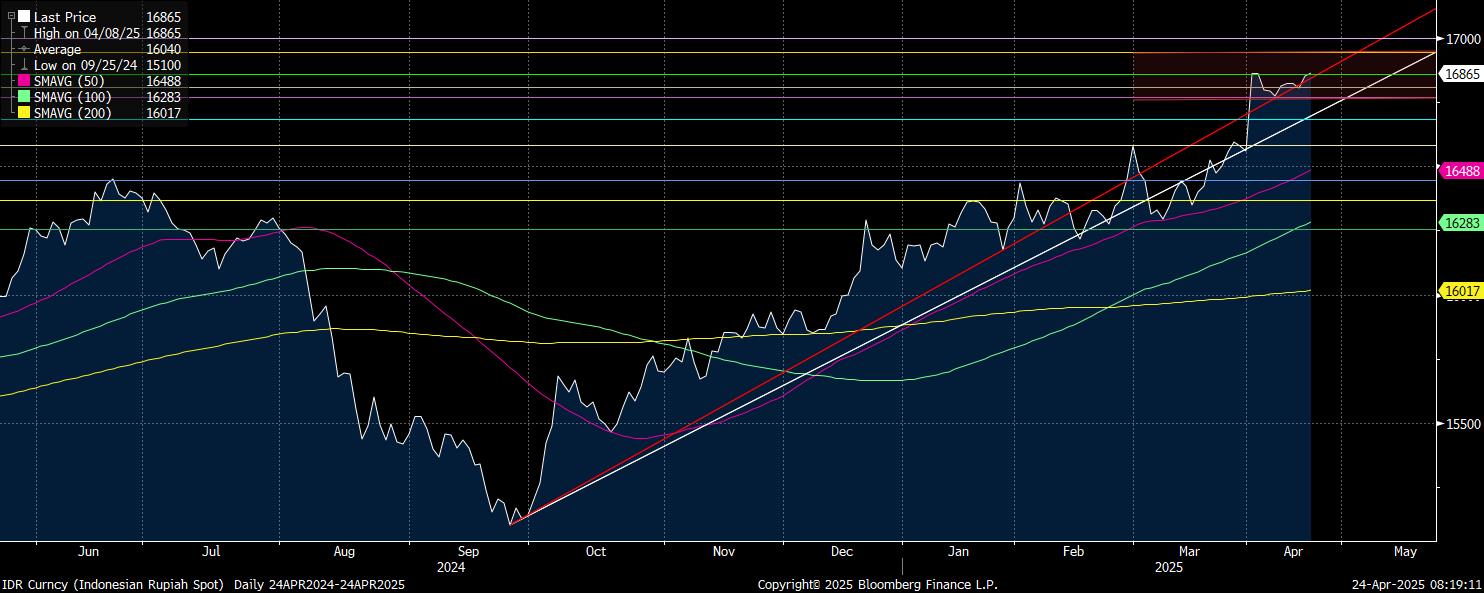Click the 17000 level on price axis
The width and height of the screenshot is (1484, 593).
click(x=1463, y=39)
